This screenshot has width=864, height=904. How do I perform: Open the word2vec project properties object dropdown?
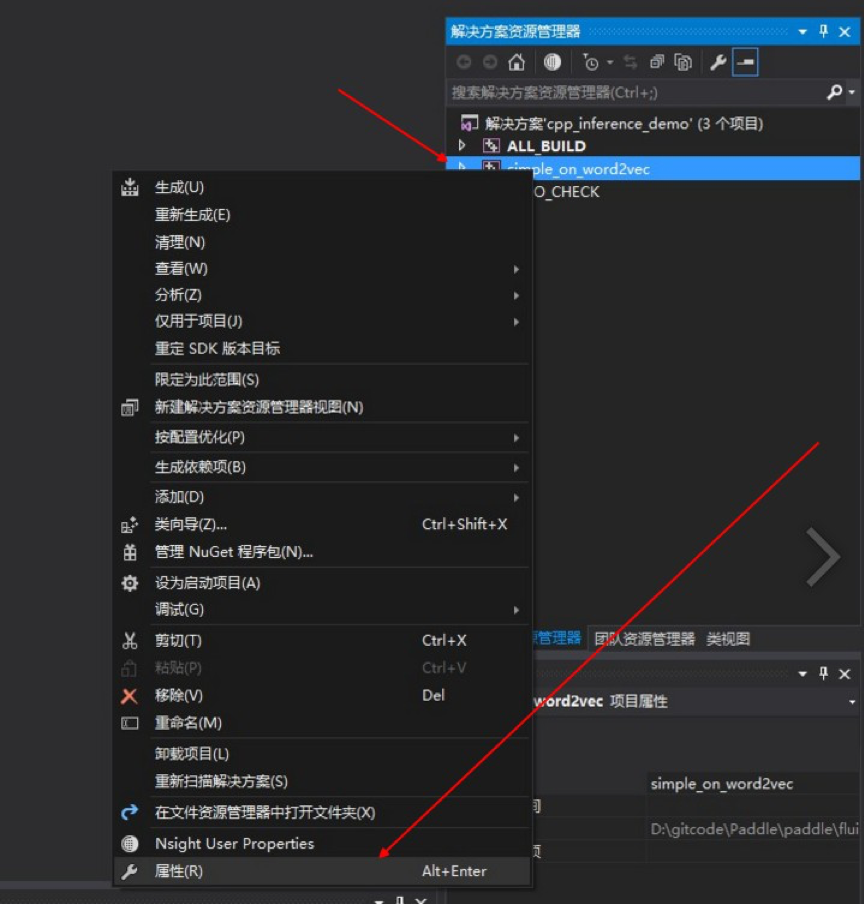[851, 702]
